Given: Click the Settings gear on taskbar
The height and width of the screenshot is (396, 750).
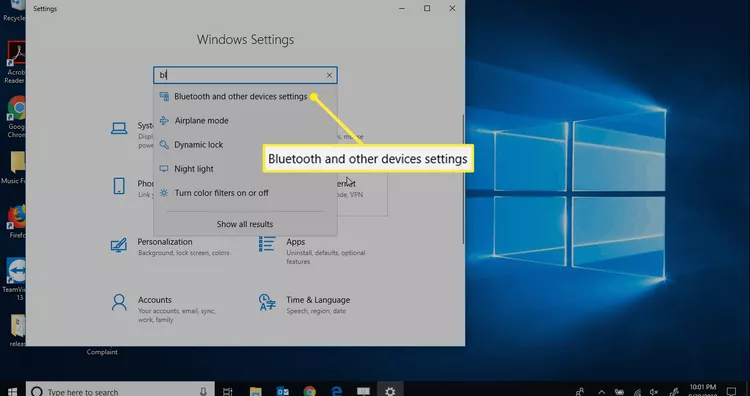Looking at the screenshot, I should tap(390, 391).
